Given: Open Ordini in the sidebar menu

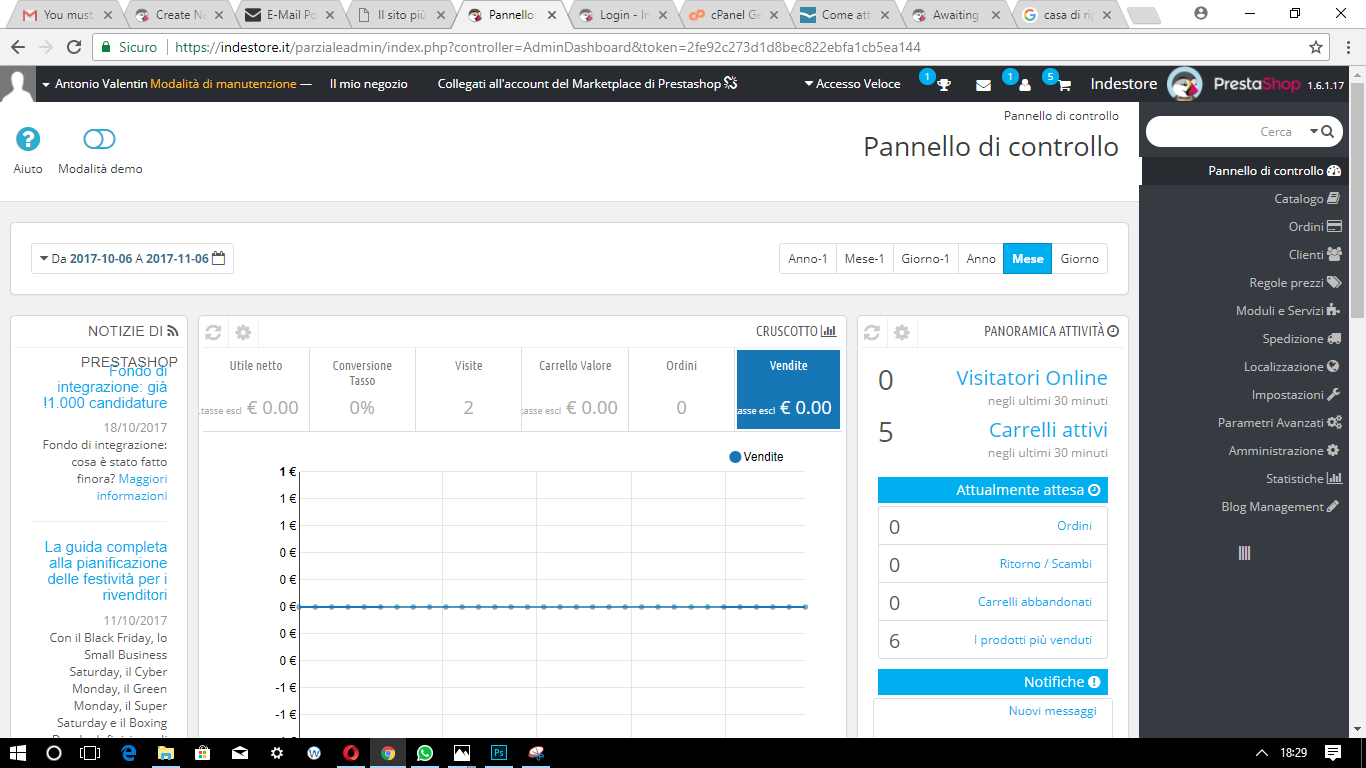Looking at the screenshot, I should [1315, 227].
